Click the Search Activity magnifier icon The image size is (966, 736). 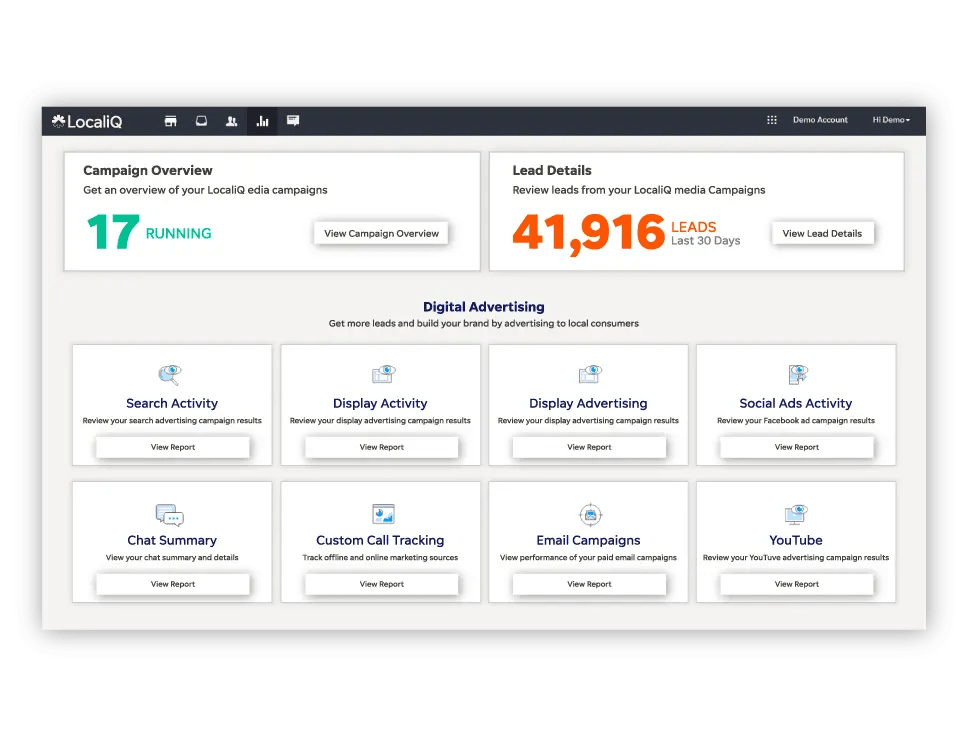[169, 374]
